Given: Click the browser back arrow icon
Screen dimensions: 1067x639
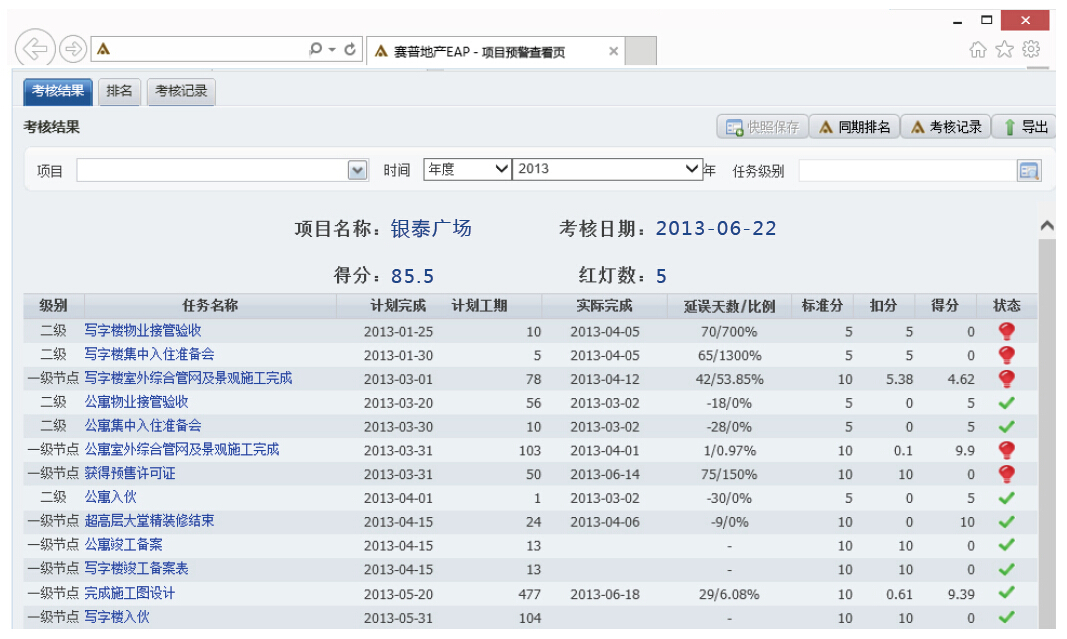Looking at the screenshot, I should (35, 49).
